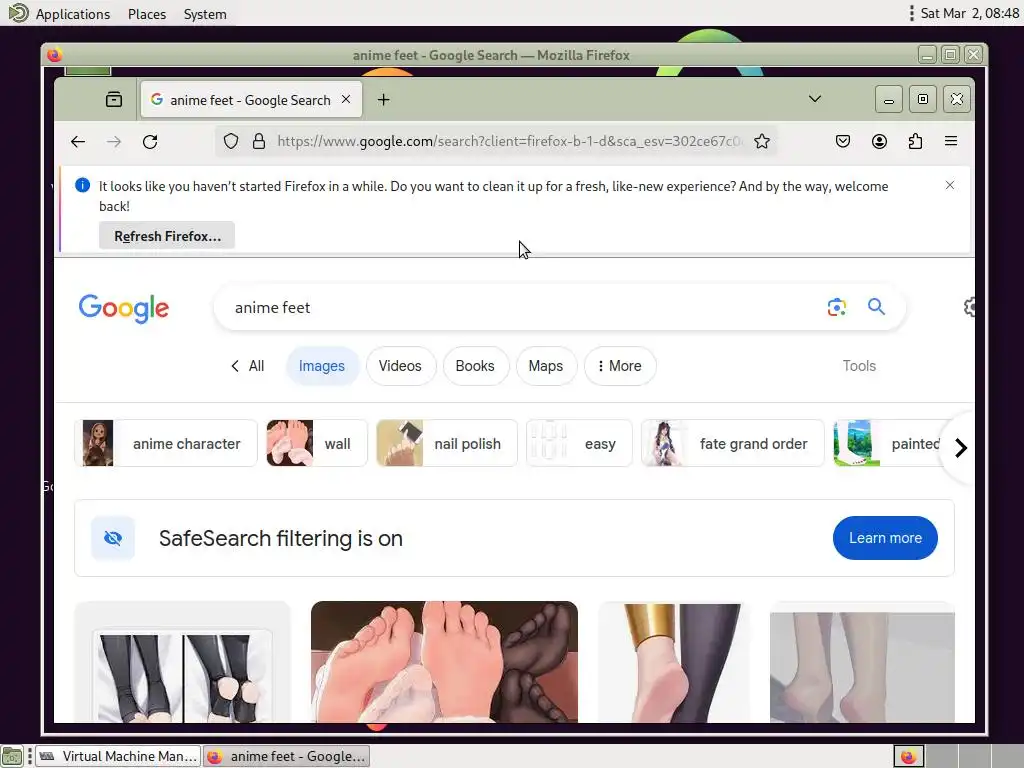Go back with the Firefox back arrow
The width and height of the screenshot is (1024, 768).
(x=78, y=142)
